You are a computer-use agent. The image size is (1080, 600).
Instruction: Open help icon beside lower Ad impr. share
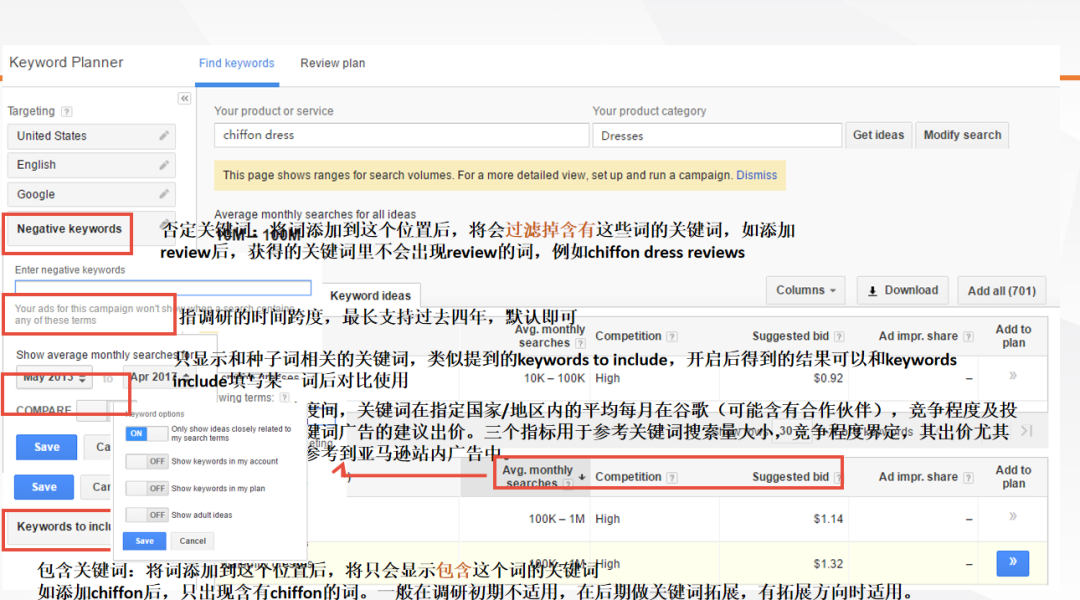(968, 477)
